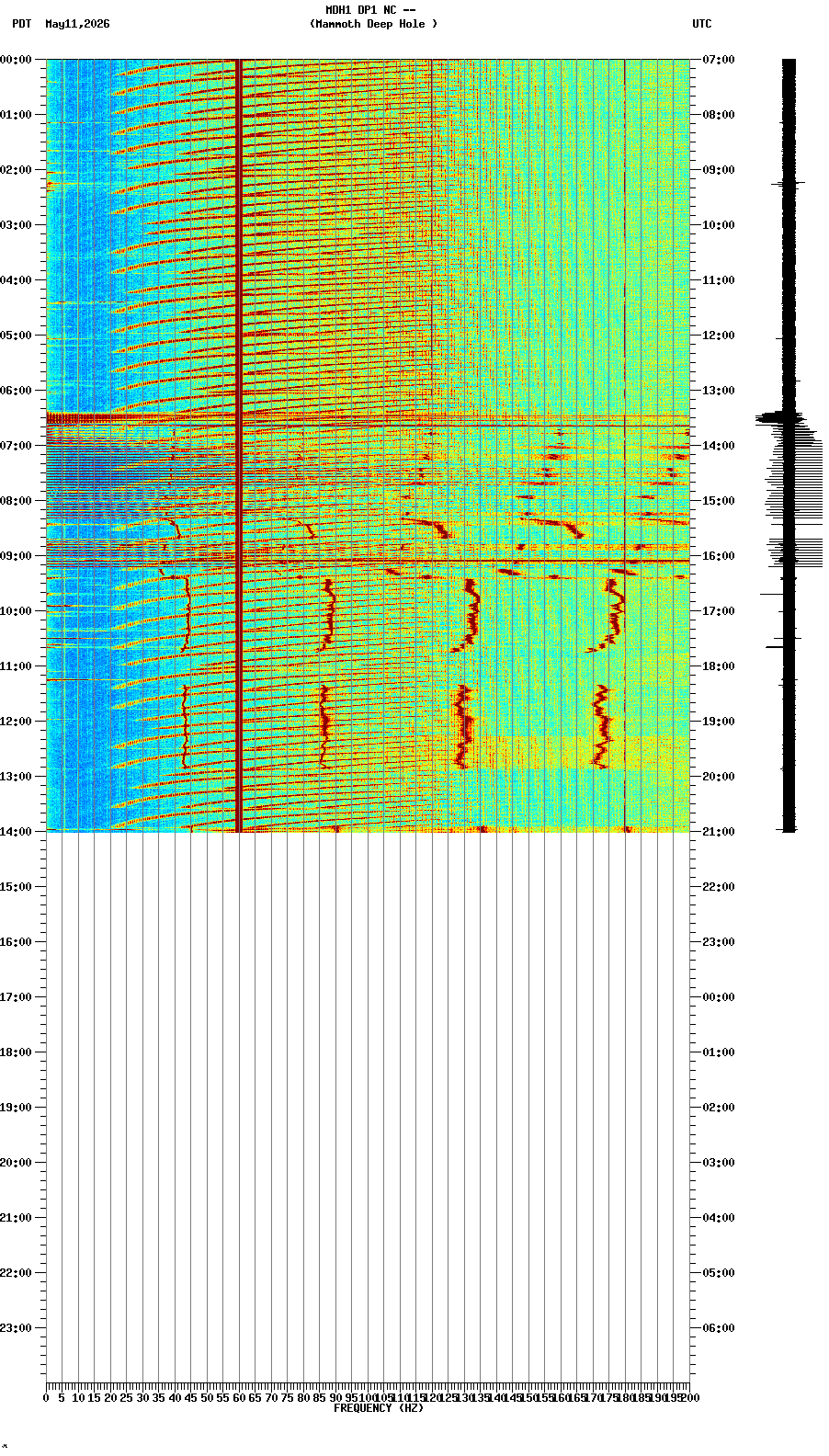Click the 12:00 label on the UTC axis
829x1456 pixels.
click(719, 336)
